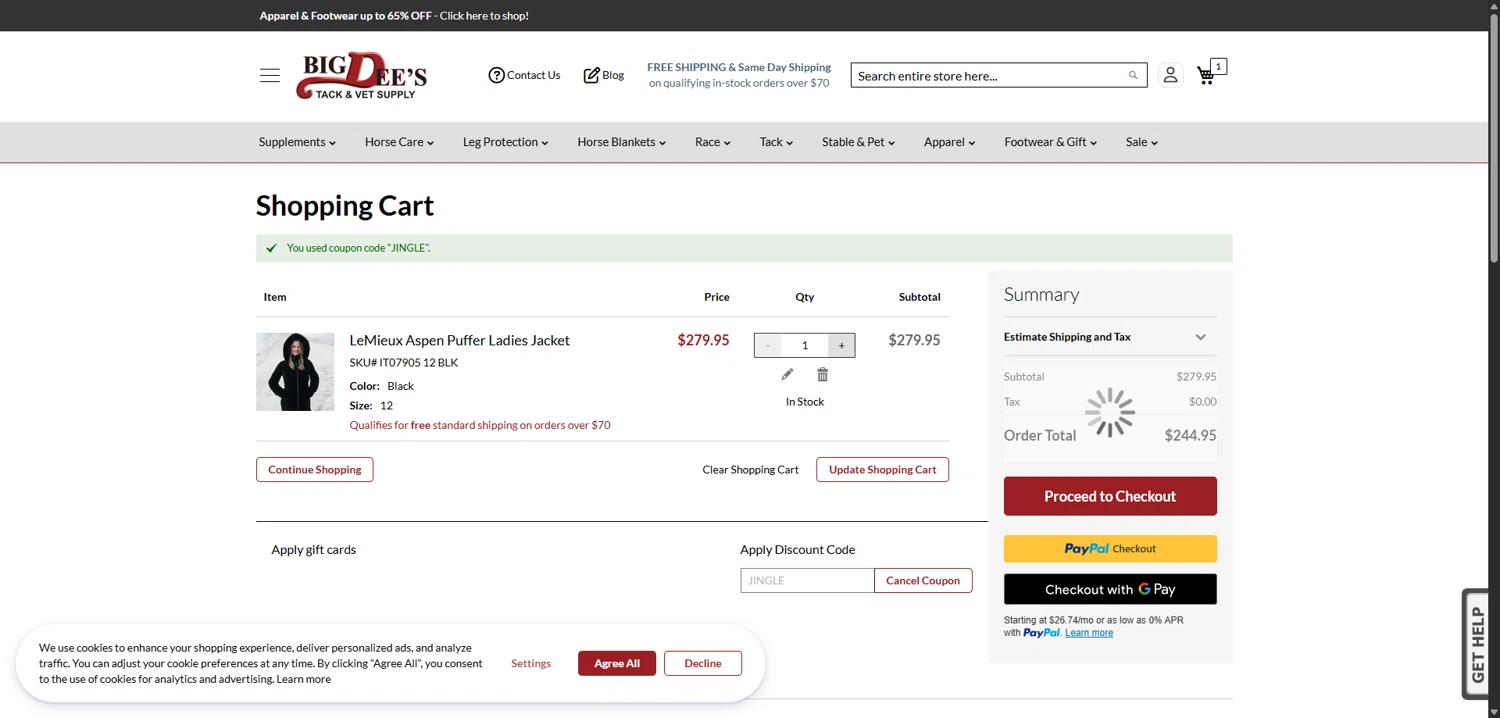Open the jacket product thumbnail

point(295,372)
